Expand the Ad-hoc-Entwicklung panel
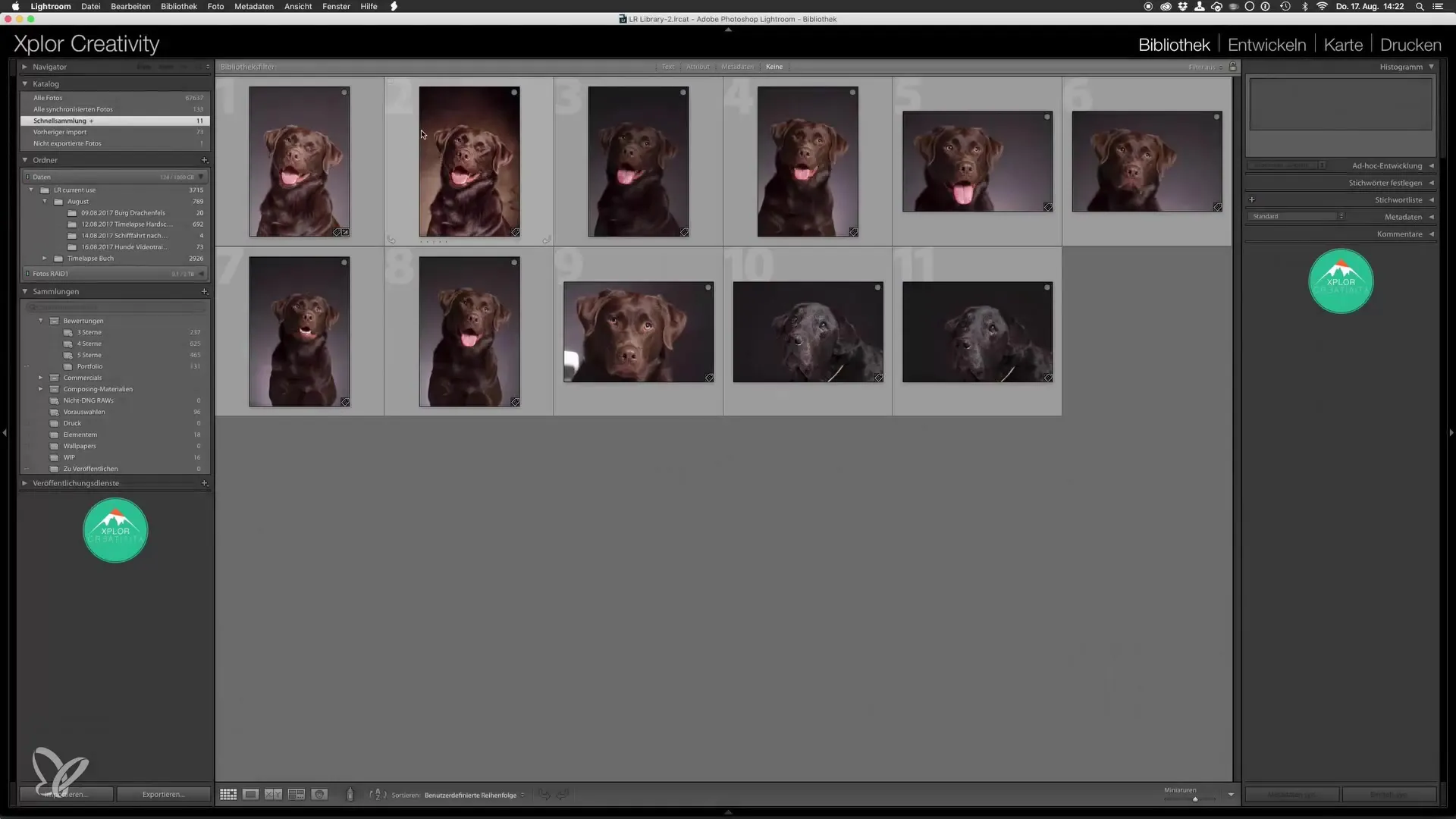The image size is (1456, 819). [x=1432, y=165]
